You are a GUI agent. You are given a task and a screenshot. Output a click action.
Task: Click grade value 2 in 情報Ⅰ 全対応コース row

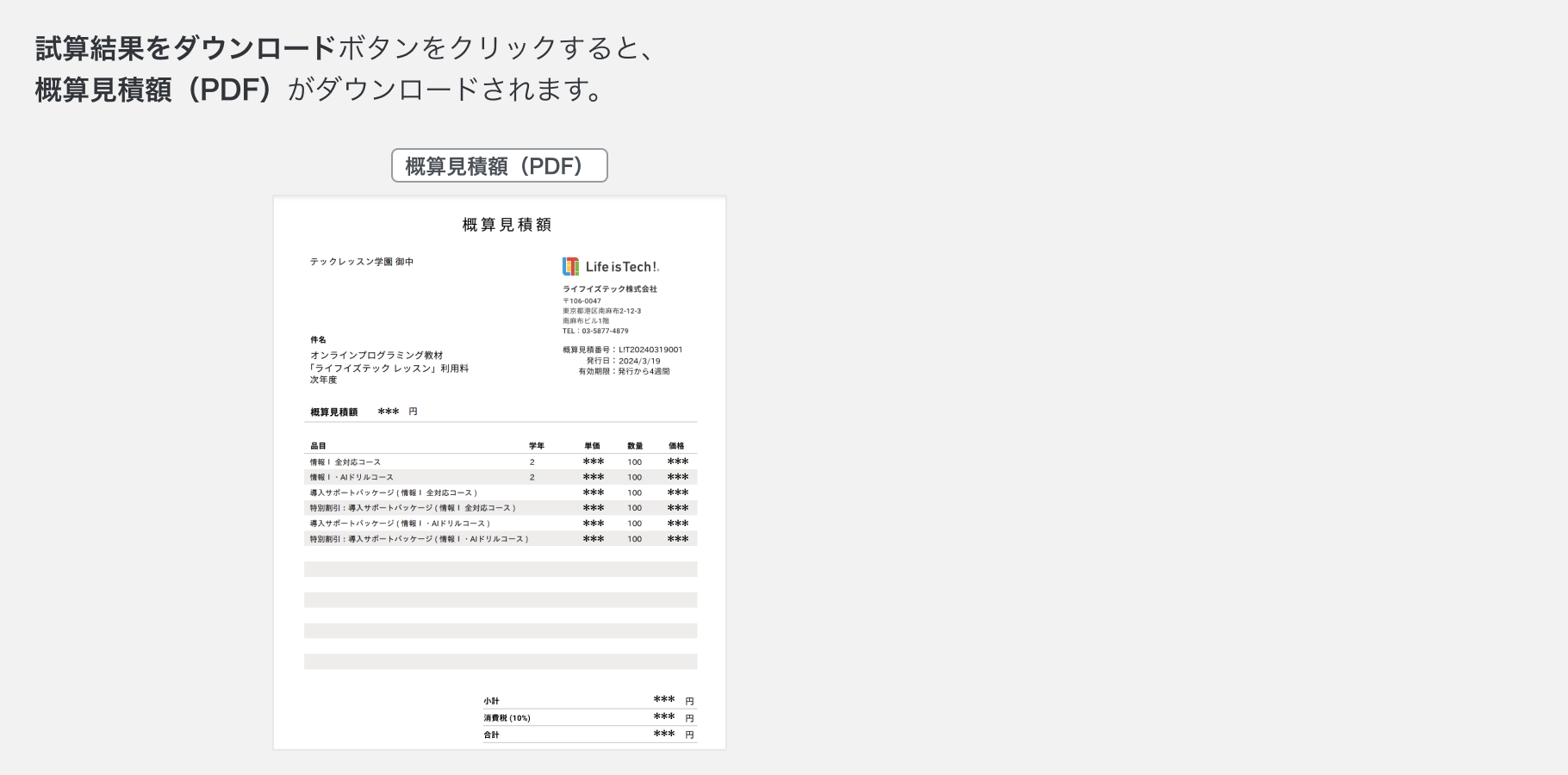532,462
